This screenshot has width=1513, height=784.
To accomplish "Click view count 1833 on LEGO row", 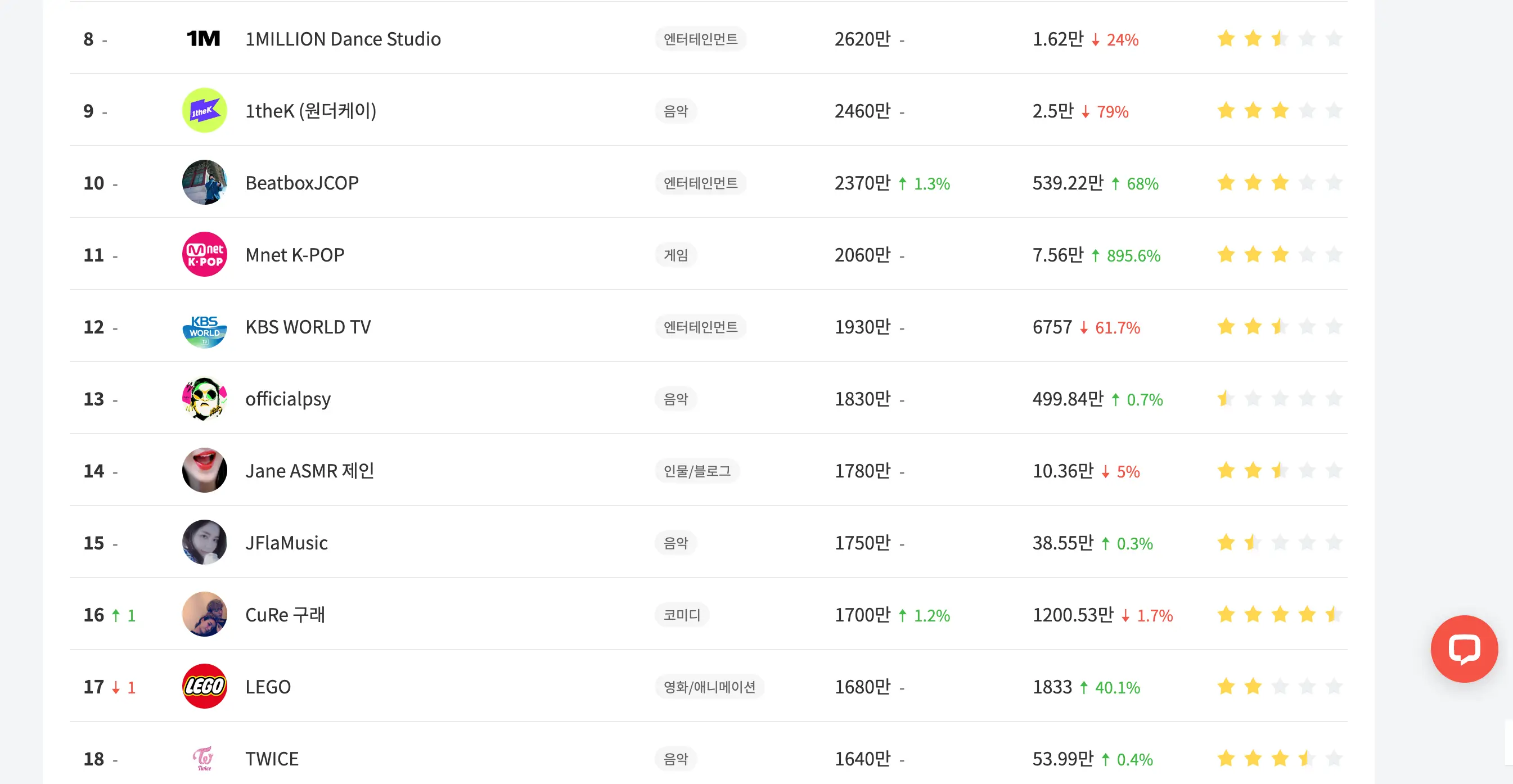I will (1052, 687).
